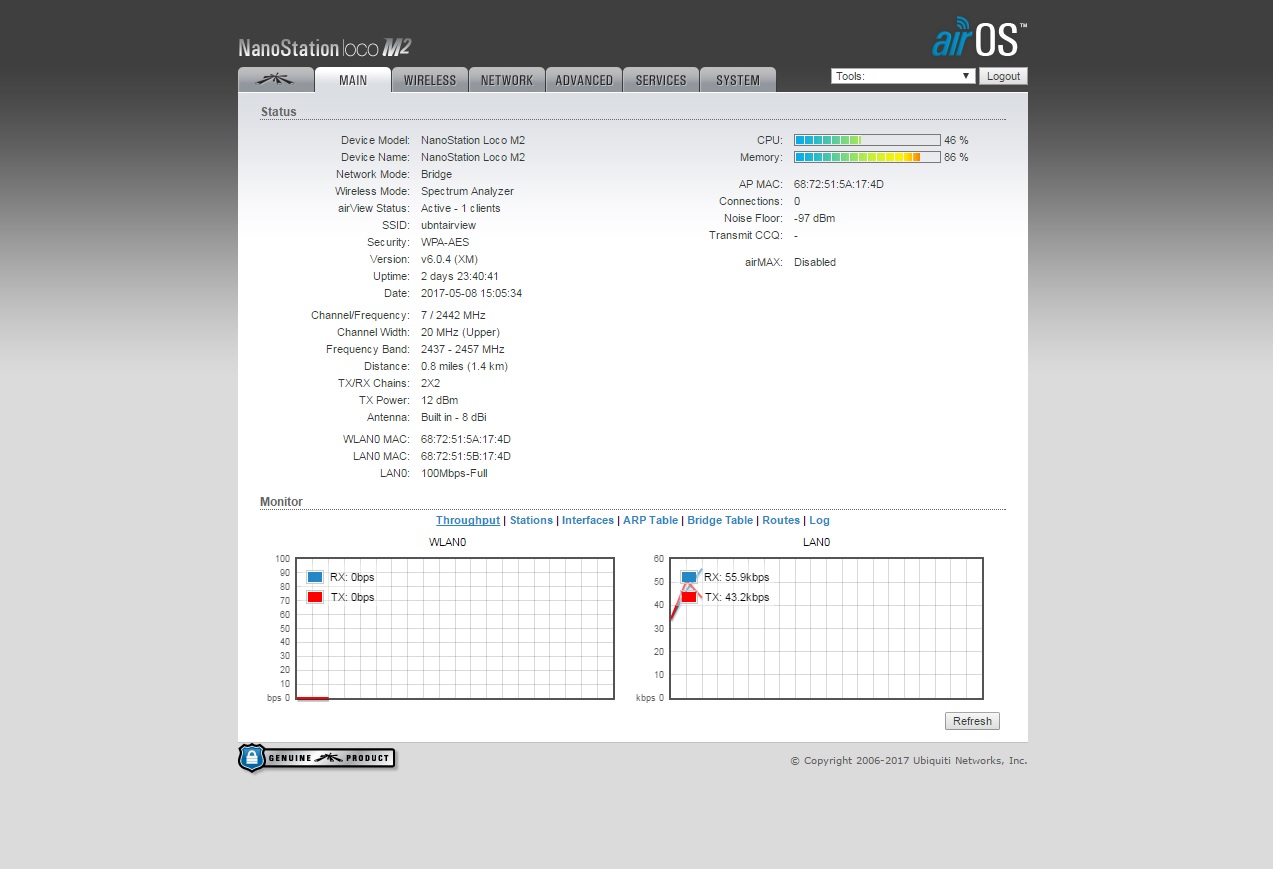This screenshot has width=1273, height=869.
Task: Click the NanoStation loco M2 logo
Action: click(325, 47)
